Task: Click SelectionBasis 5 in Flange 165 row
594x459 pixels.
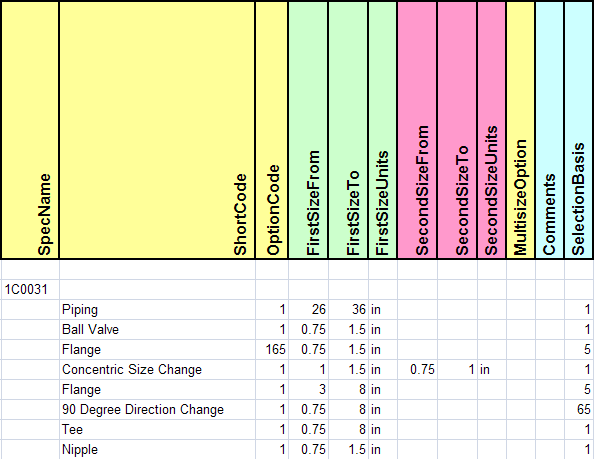Action: pos(579,350)
